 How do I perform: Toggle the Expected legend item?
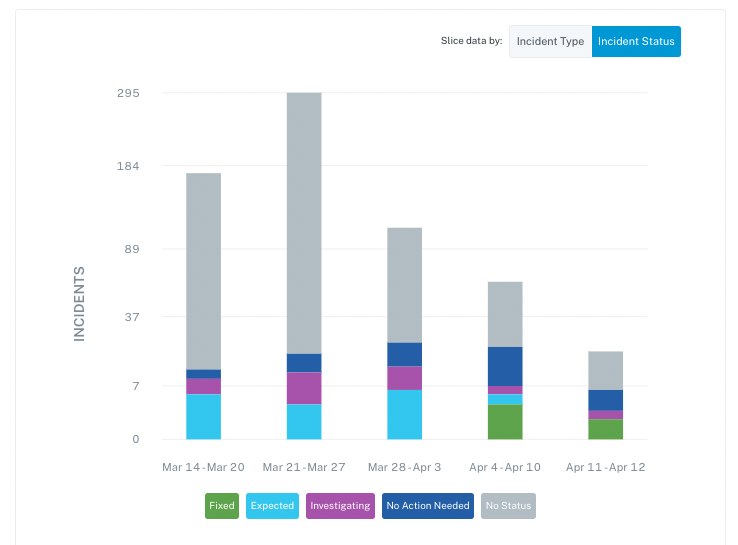click(272, 506)
